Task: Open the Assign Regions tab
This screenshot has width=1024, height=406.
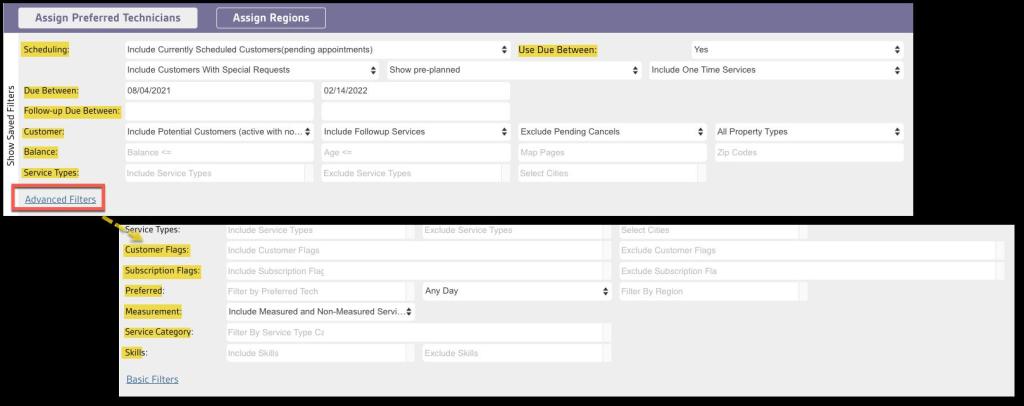Action: 271,18
